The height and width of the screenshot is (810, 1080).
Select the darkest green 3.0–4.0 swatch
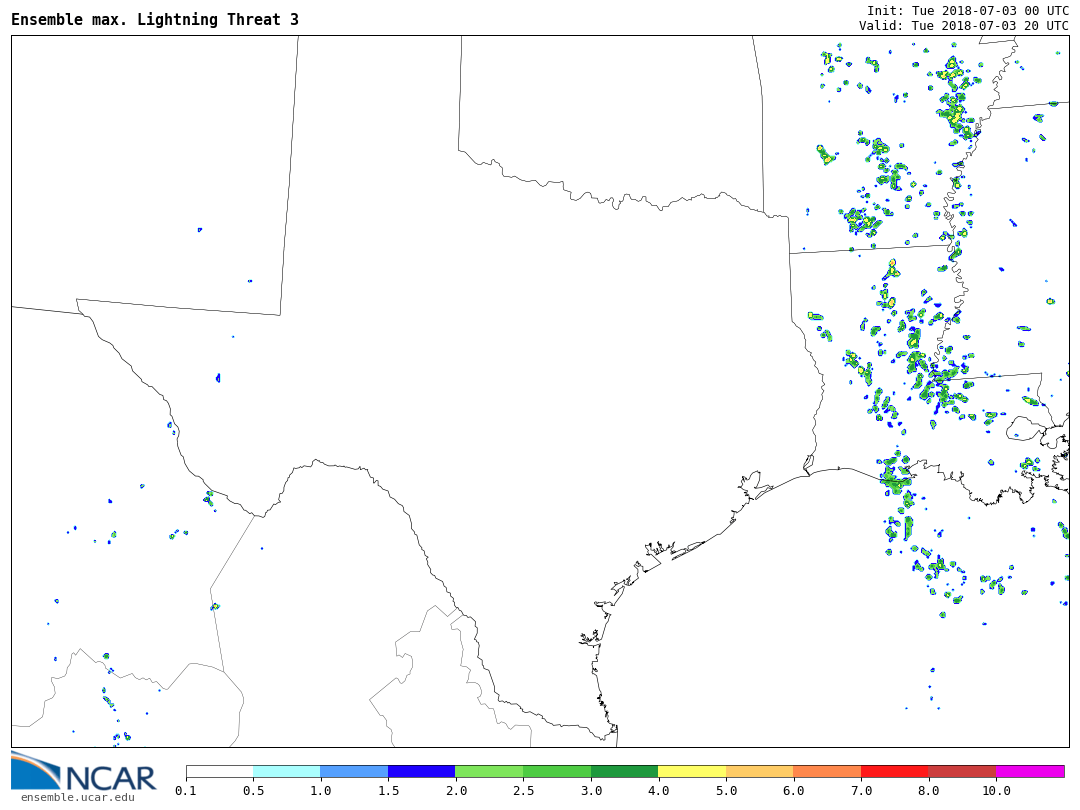624,772
